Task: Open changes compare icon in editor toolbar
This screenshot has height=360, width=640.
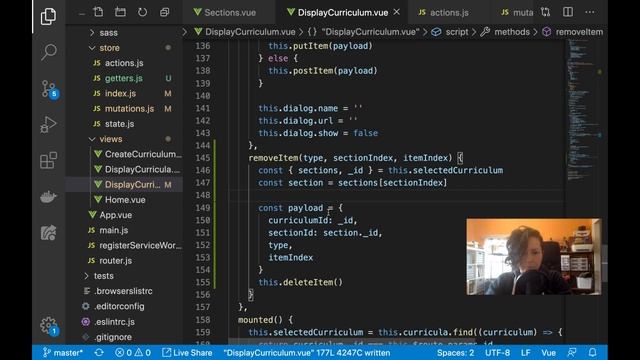Action: 545,12
